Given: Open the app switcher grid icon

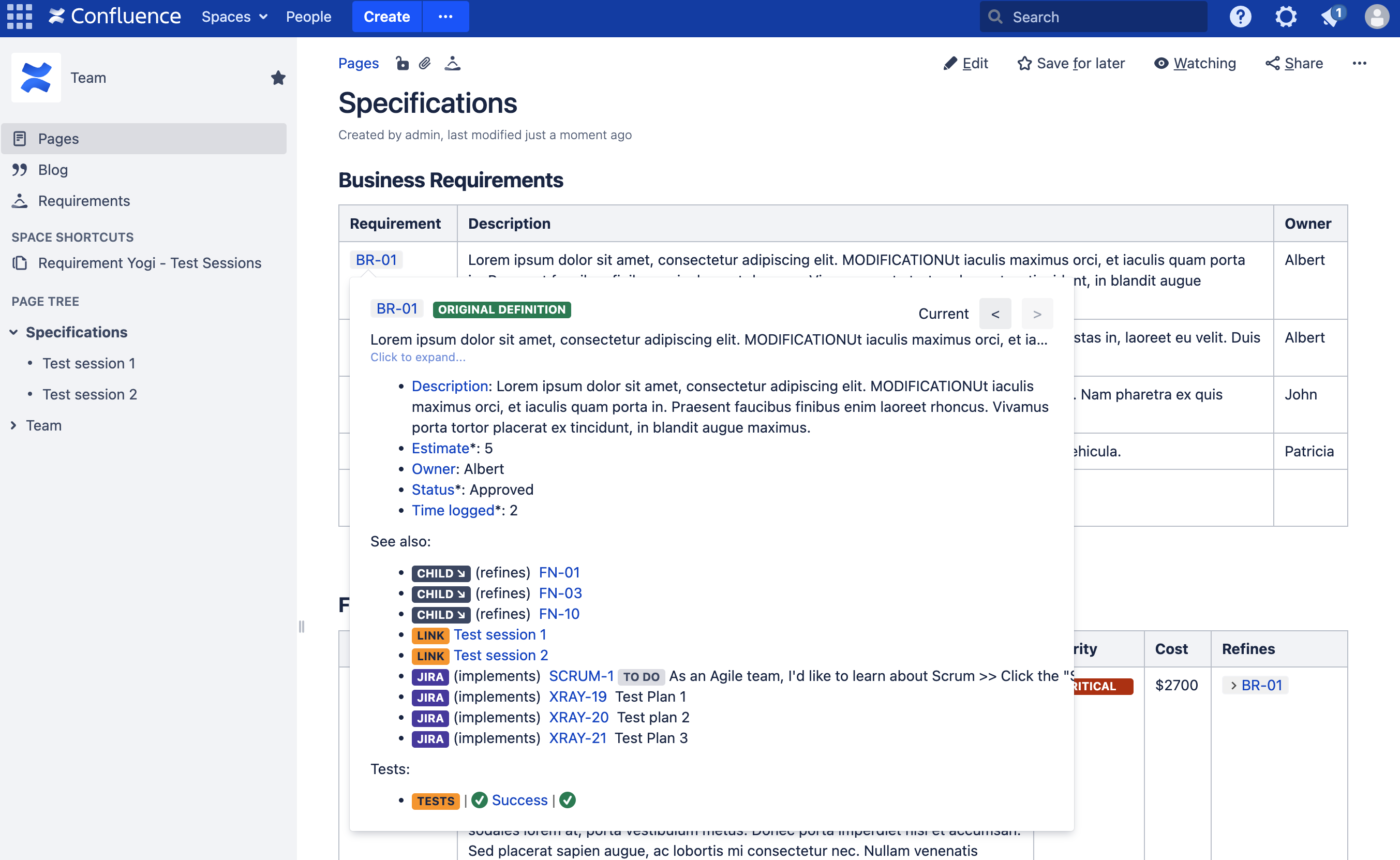Looking at the screenshot, I should coord(19,17).
